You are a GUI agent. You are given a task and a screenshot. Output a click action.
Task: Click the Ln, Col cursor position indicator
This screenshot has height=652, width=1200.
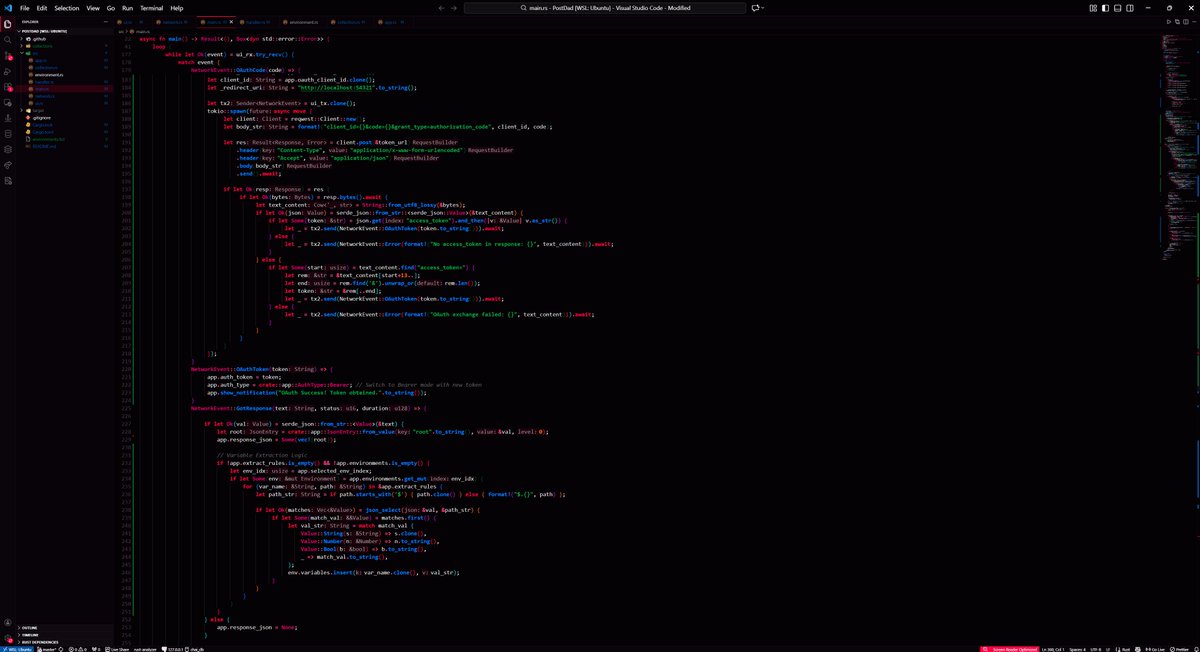(x=1053, y=648)
